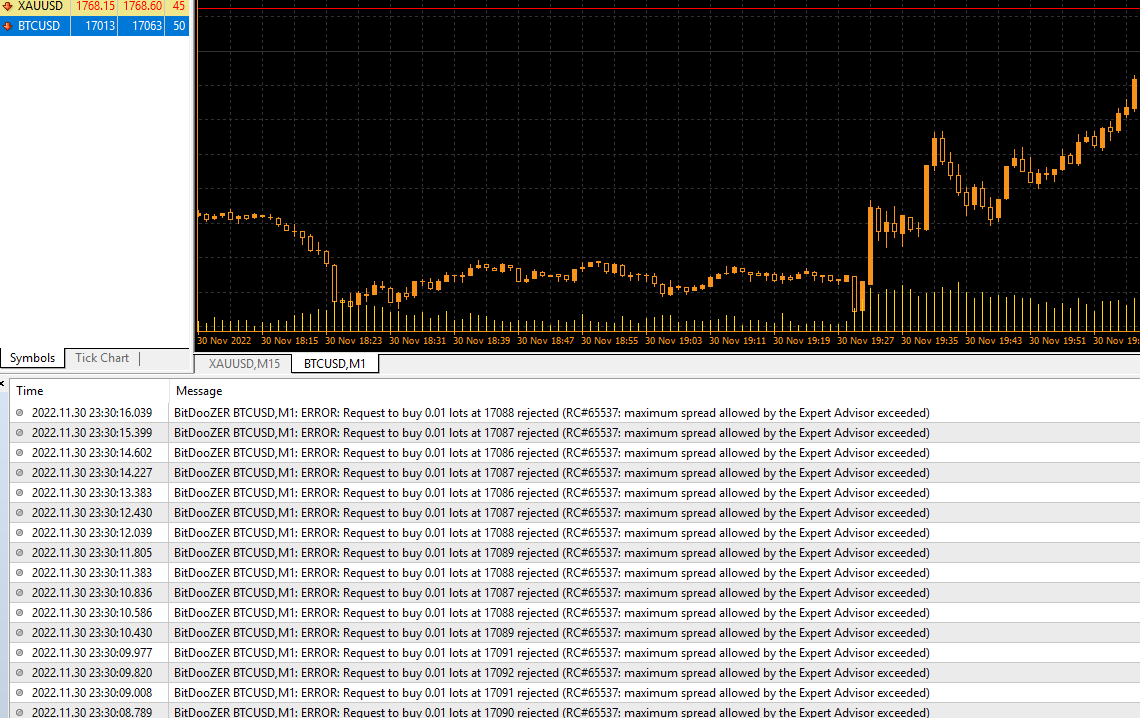
Task: Select the XAUUSD symbol row
Action: [x=95, y=7]
